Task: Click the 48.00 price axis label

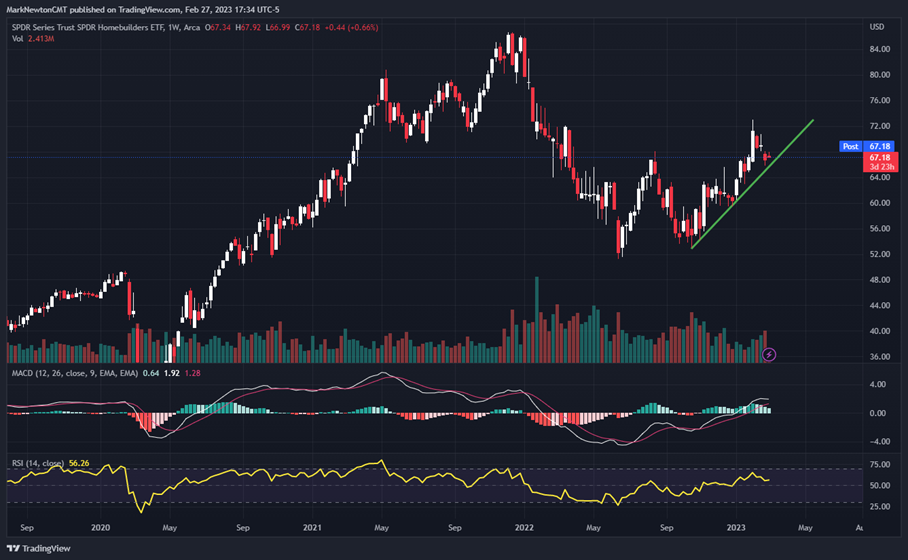Action: (x=880, y=280)
